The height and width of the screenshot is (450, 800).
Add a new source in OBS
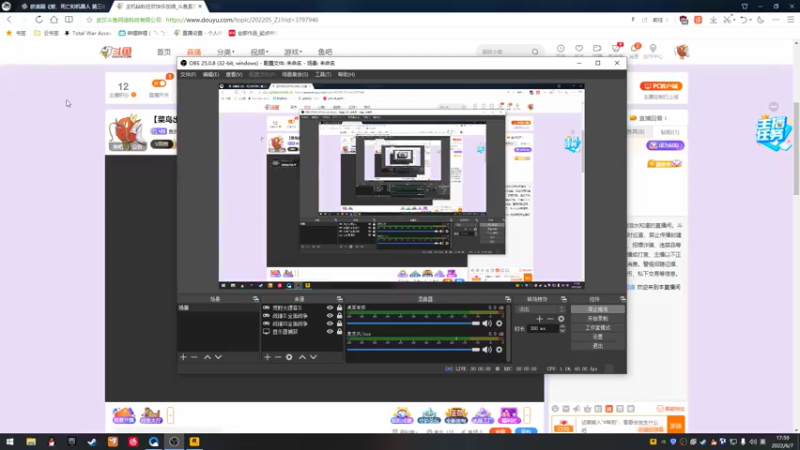(x=267, y=357)
